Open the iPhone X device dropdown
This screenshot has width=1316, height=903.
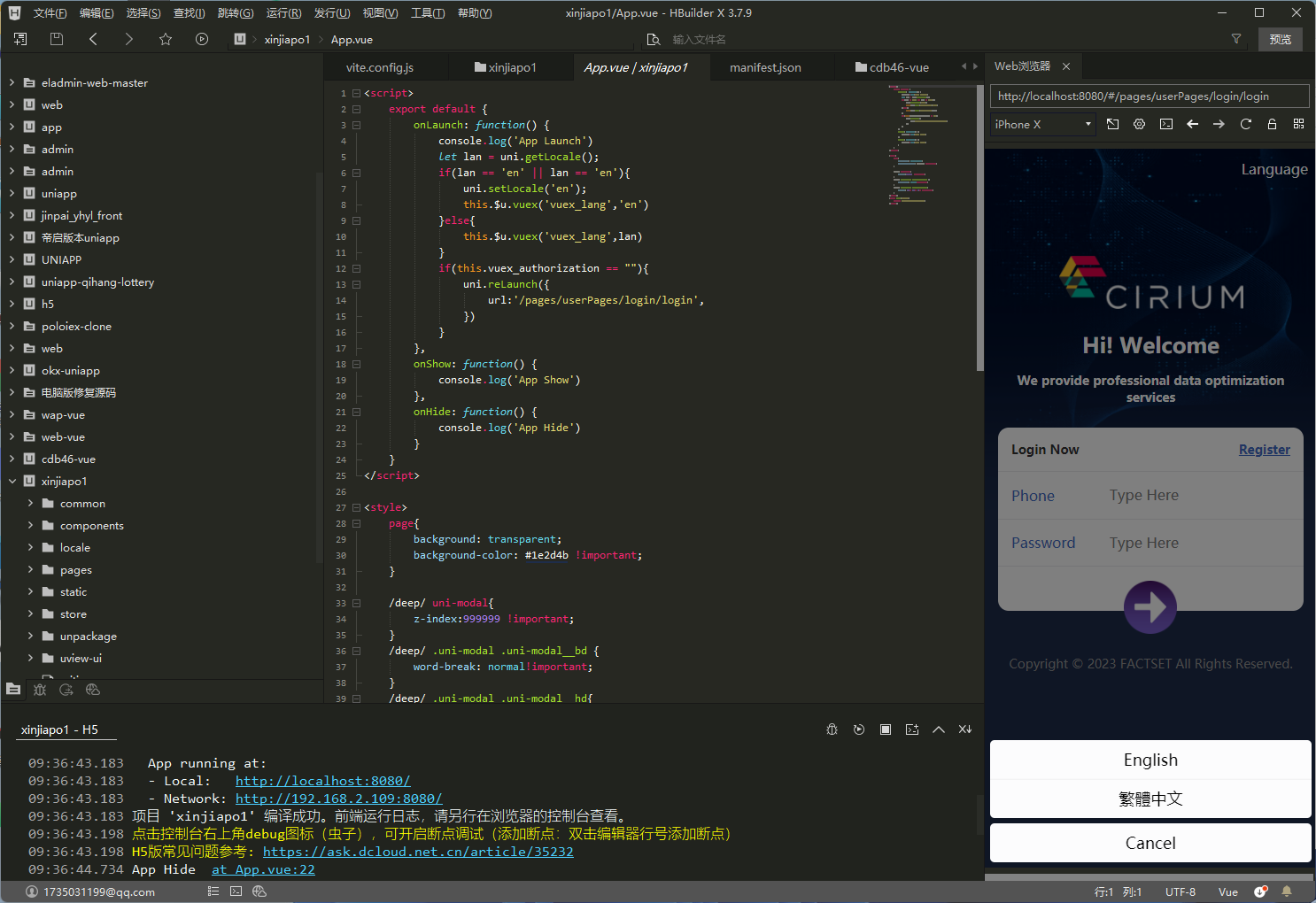[x=1043, y=125]
